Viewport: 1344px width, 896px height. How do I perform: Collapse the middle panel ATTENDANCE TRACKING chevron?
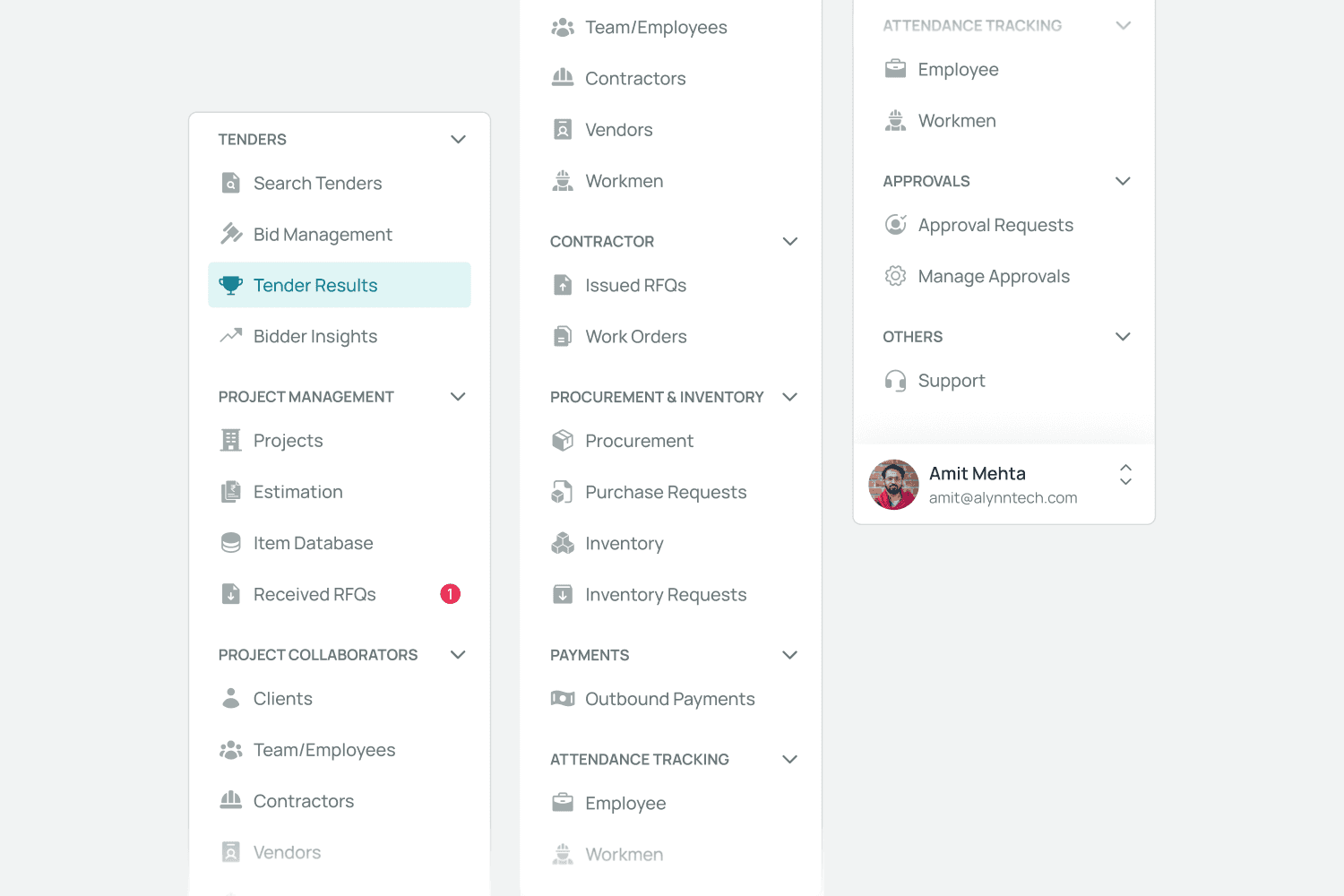click(x=789, y=759)
